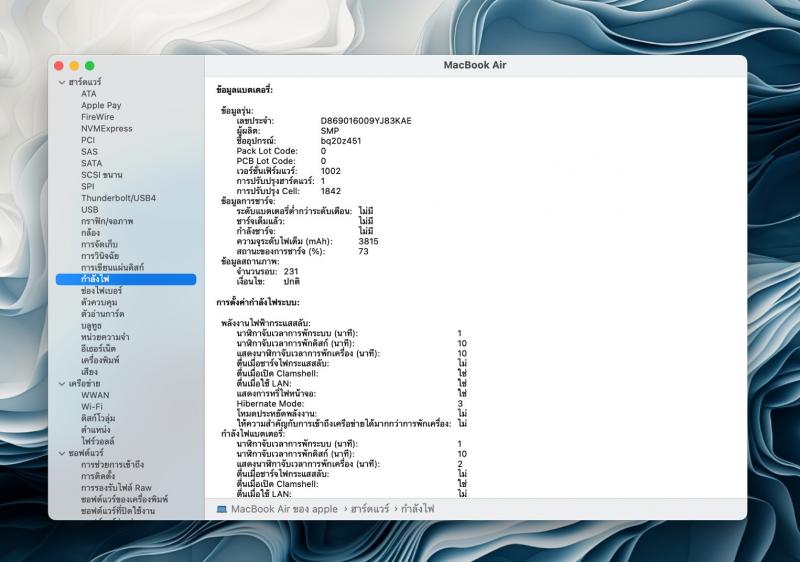The width and height of the screenshot is (800, 562).
Task: Select การติดตั้ง in the sidebar
Action: click(x=98, y=476)
